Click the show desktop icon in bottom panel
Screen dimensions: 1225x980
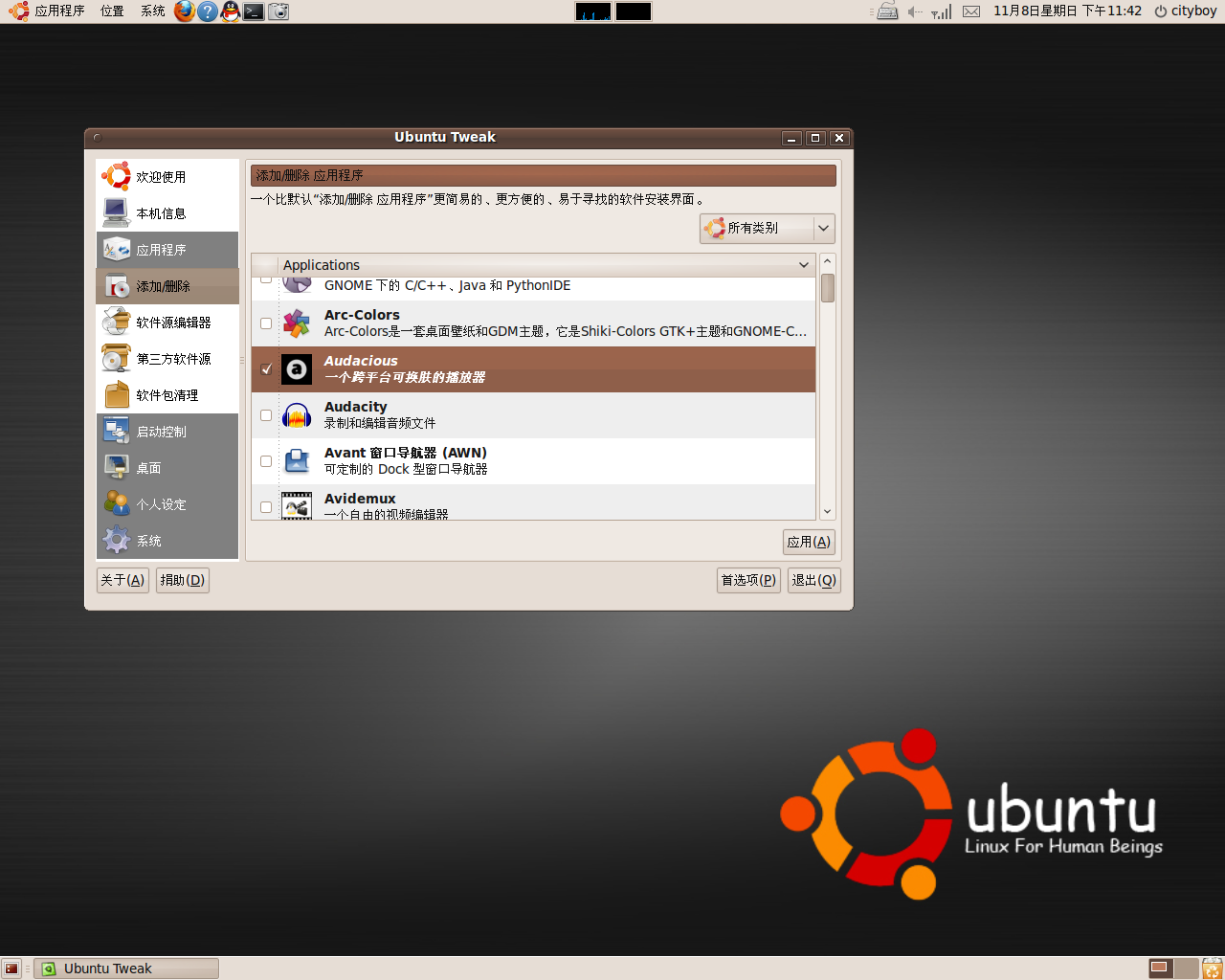(11, 969)
